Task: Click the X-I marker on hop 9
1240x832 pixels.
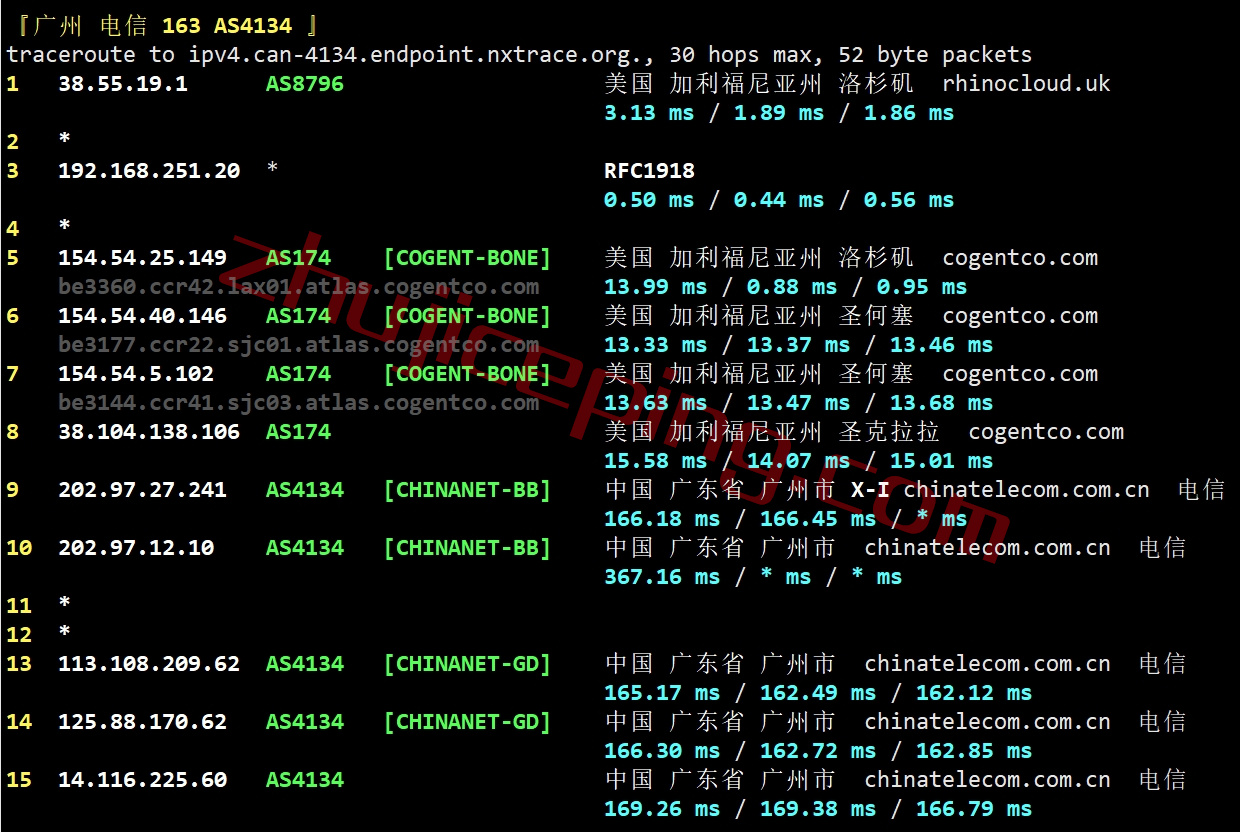Action: click(870, 490)
